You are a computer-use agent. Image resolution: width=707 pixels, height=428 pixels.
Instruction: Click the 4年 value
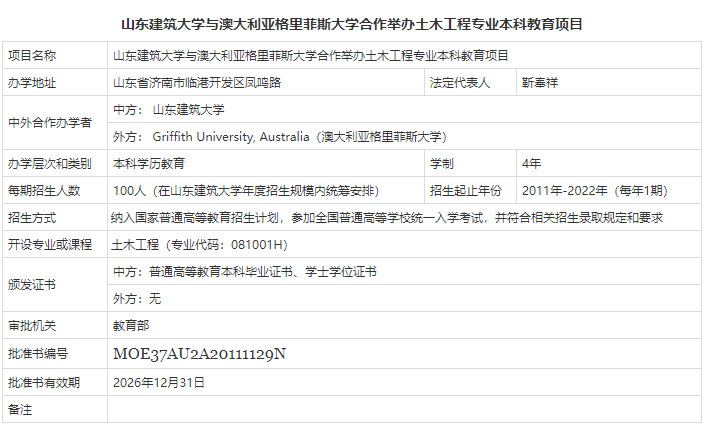(x=531, y=164)
